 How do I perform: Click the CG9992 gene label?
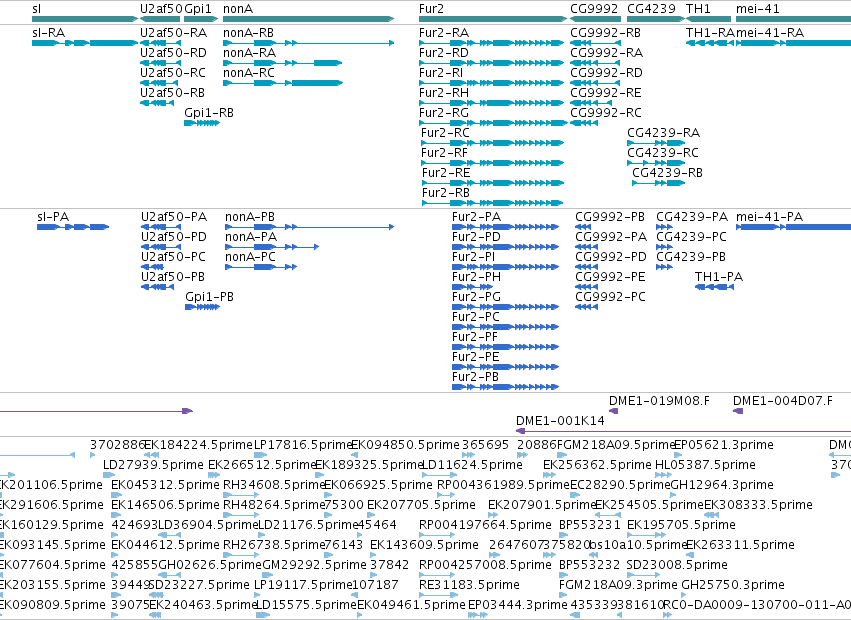pyautogui.click(x=594, y=9)
